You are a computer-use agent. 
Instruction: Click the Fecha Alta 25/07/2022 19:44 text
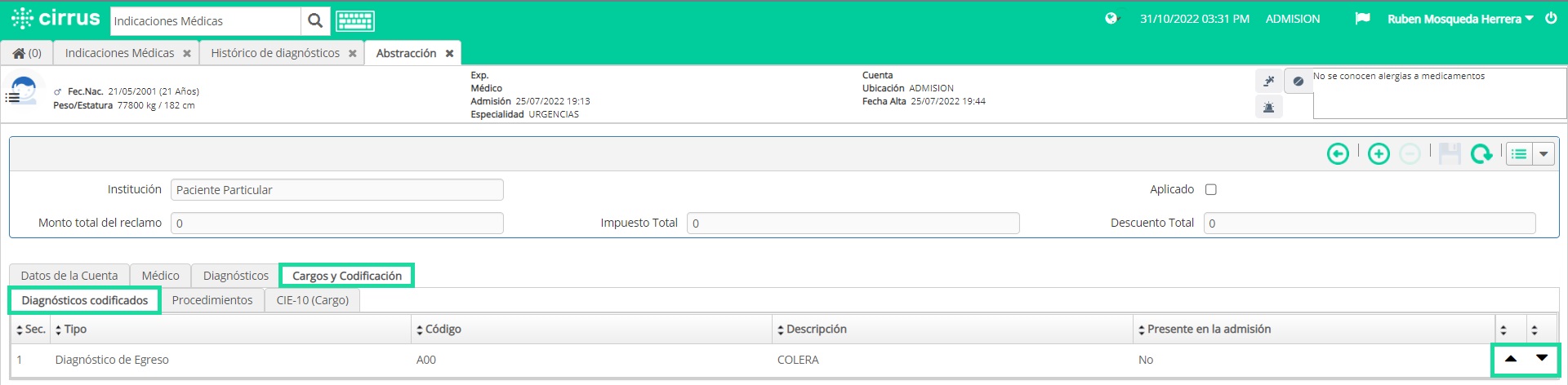pyautogui.click(x=924, y=101)
